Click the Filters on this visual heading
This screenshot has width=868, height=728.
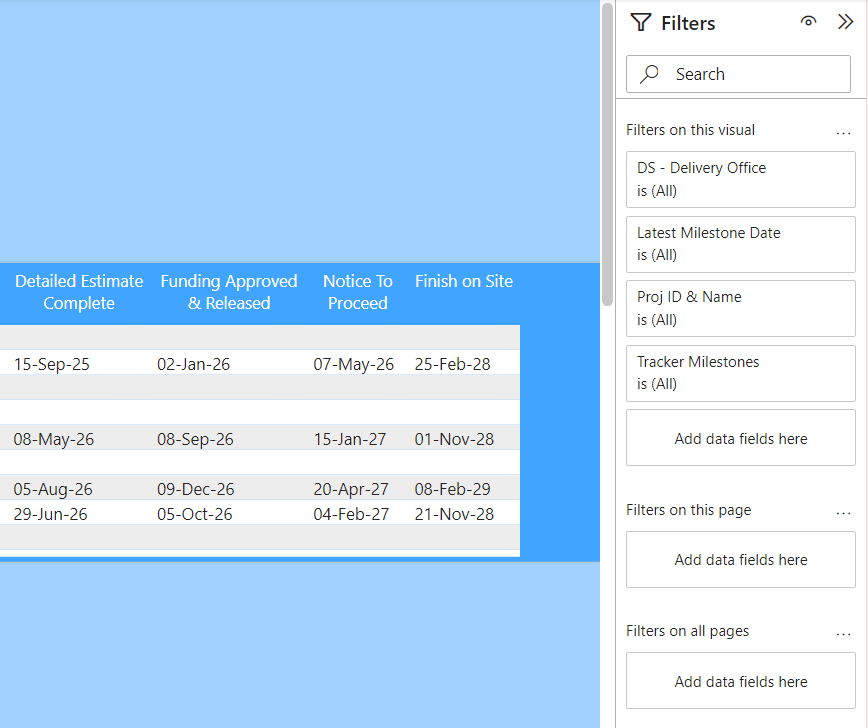(690, 130)
